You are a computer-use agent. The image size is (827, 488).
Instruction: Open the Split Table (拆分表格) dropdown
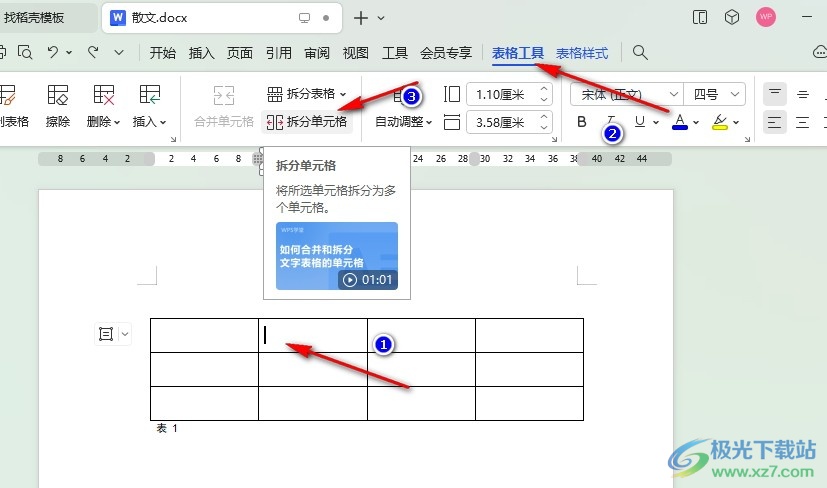pos(307,94)
